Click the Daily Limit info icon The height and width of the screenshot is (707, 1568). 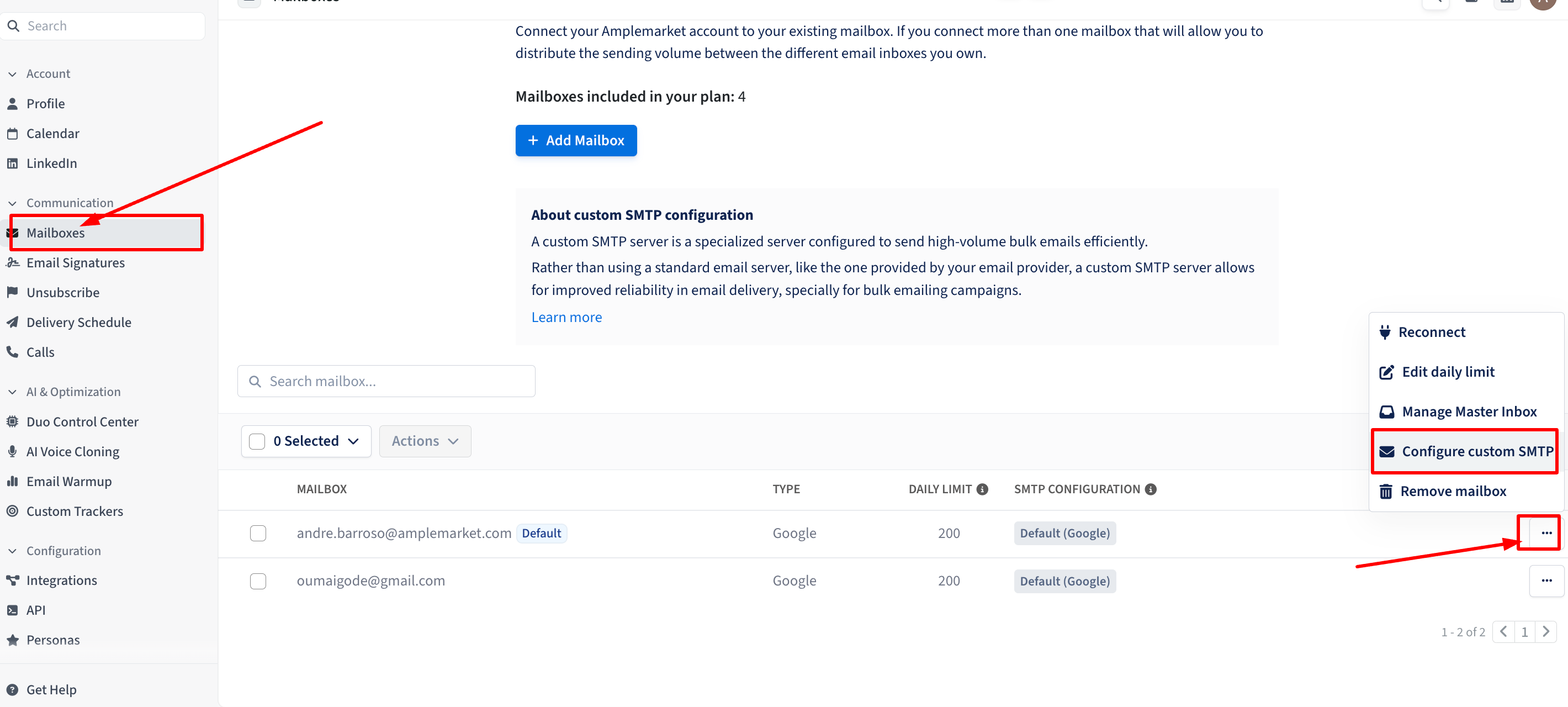(x=982, y=489)
